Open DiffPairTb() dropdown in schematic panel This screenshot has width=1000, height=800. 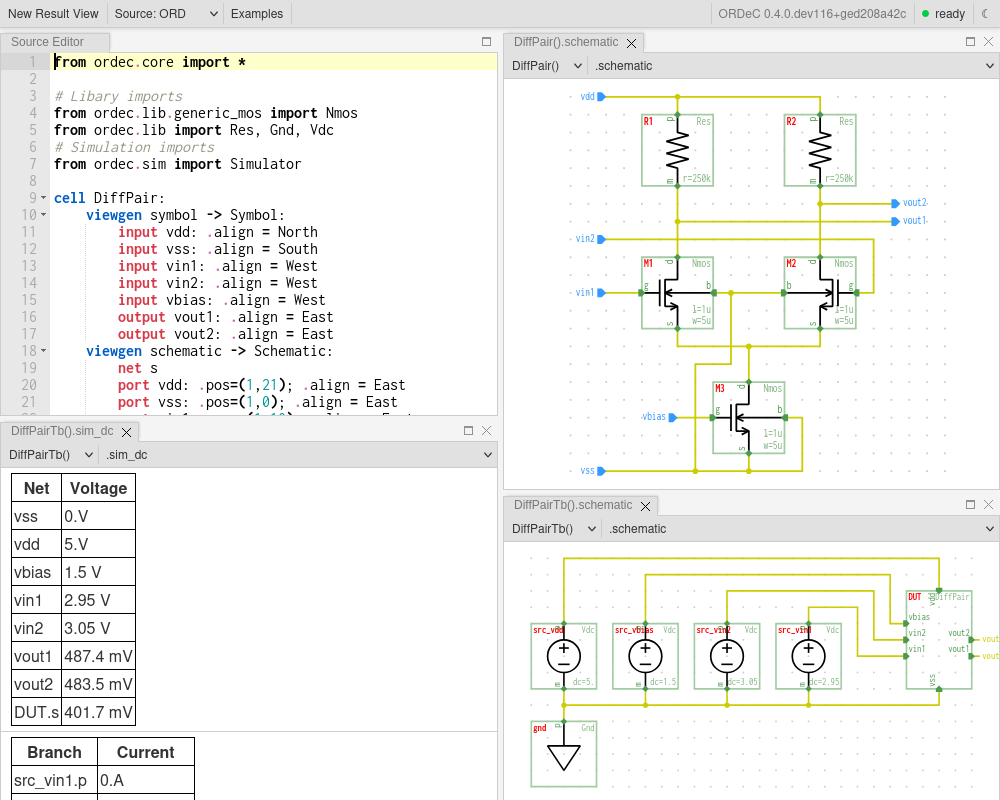point(554,529)
